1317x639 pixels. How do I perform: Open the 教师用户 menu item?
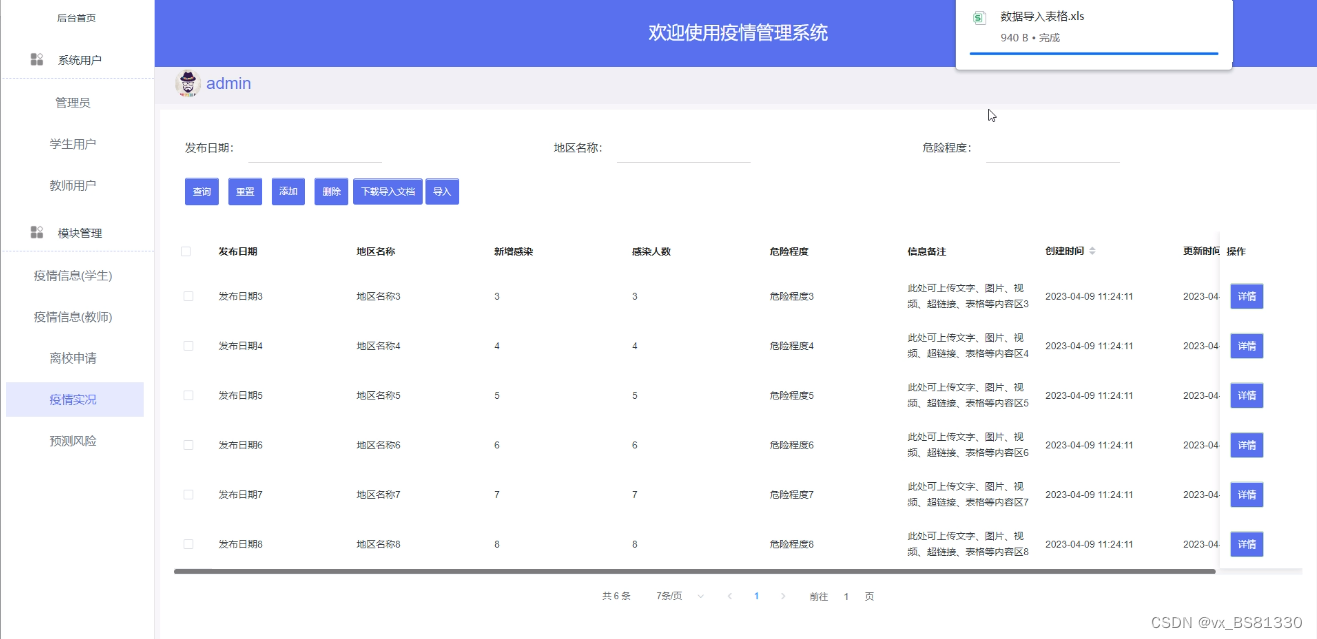74,186
